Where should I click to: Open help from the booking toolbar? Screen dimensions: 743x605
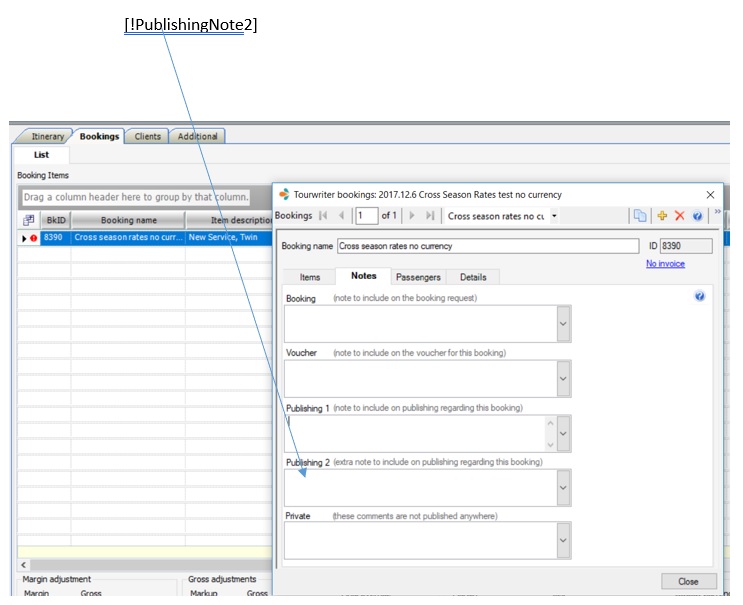click(x=697, y=216)
